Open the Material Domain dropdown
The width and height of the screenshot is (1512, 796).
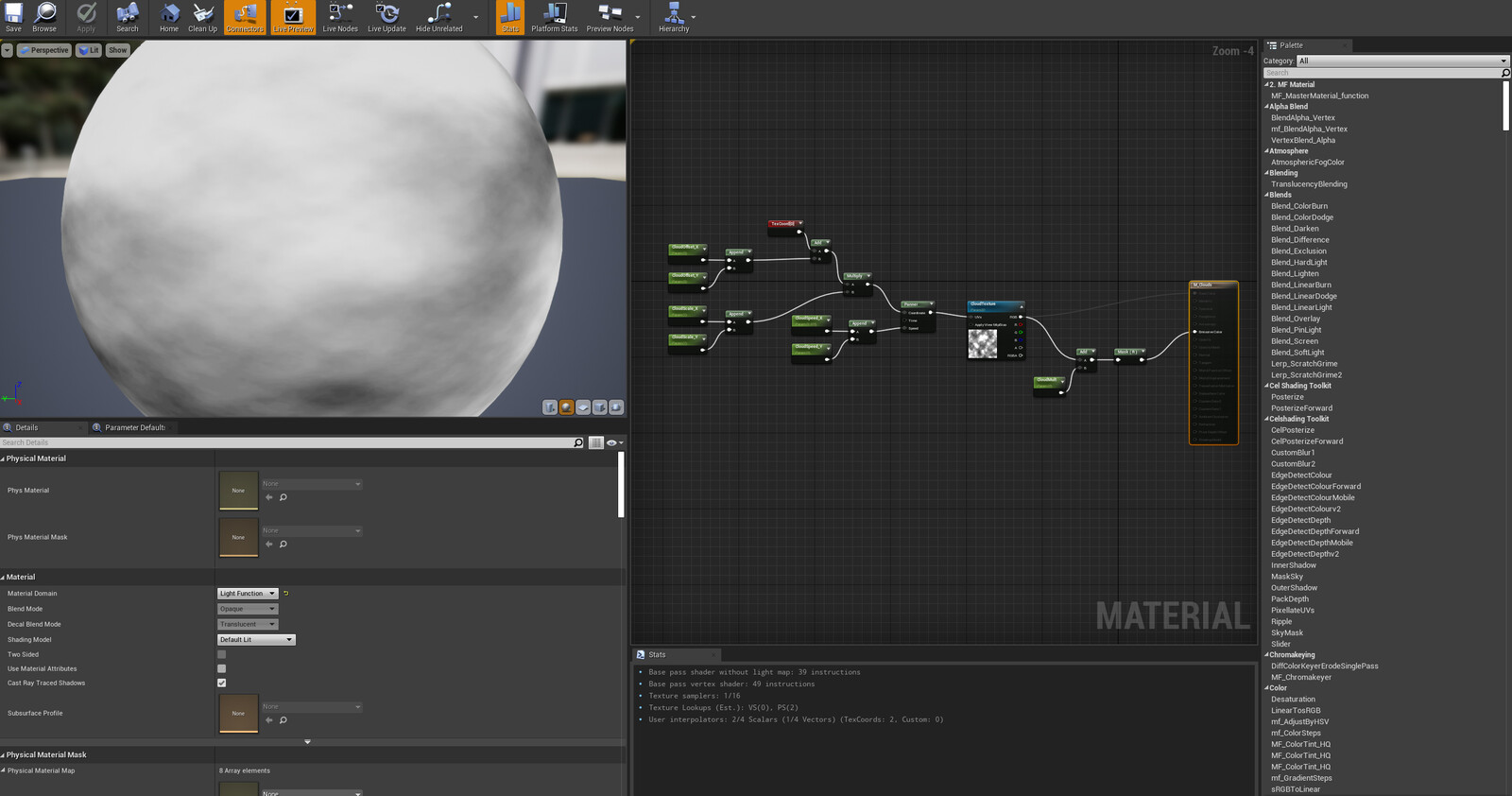coord(248,594)
